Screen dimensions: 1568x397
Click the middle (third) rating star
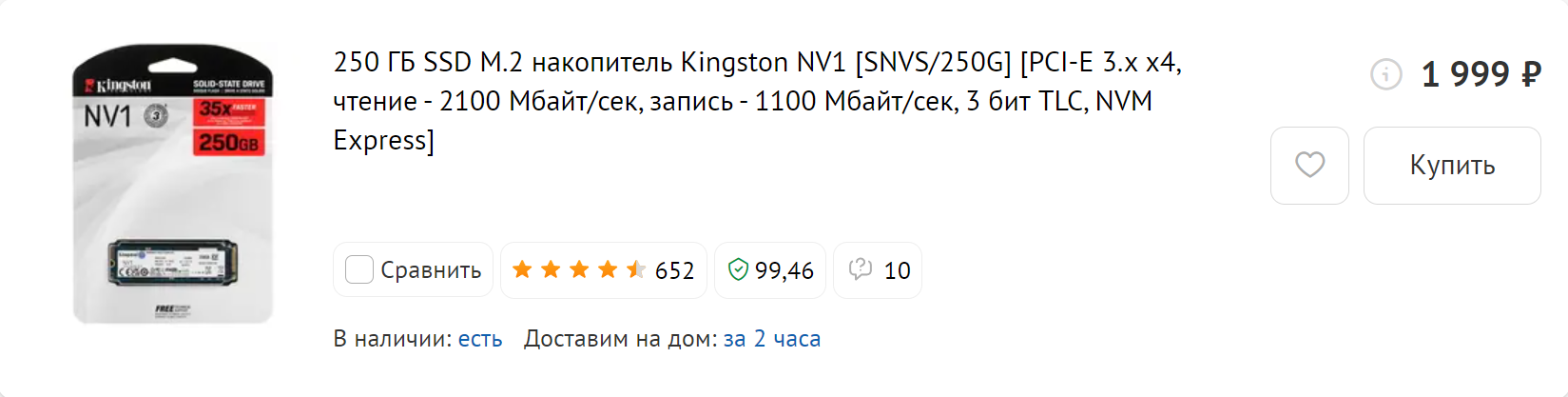coord(579,269)
